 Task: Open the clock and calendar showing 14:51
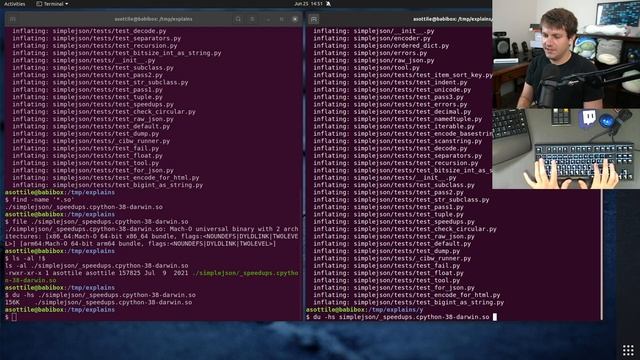coord(308,4)
